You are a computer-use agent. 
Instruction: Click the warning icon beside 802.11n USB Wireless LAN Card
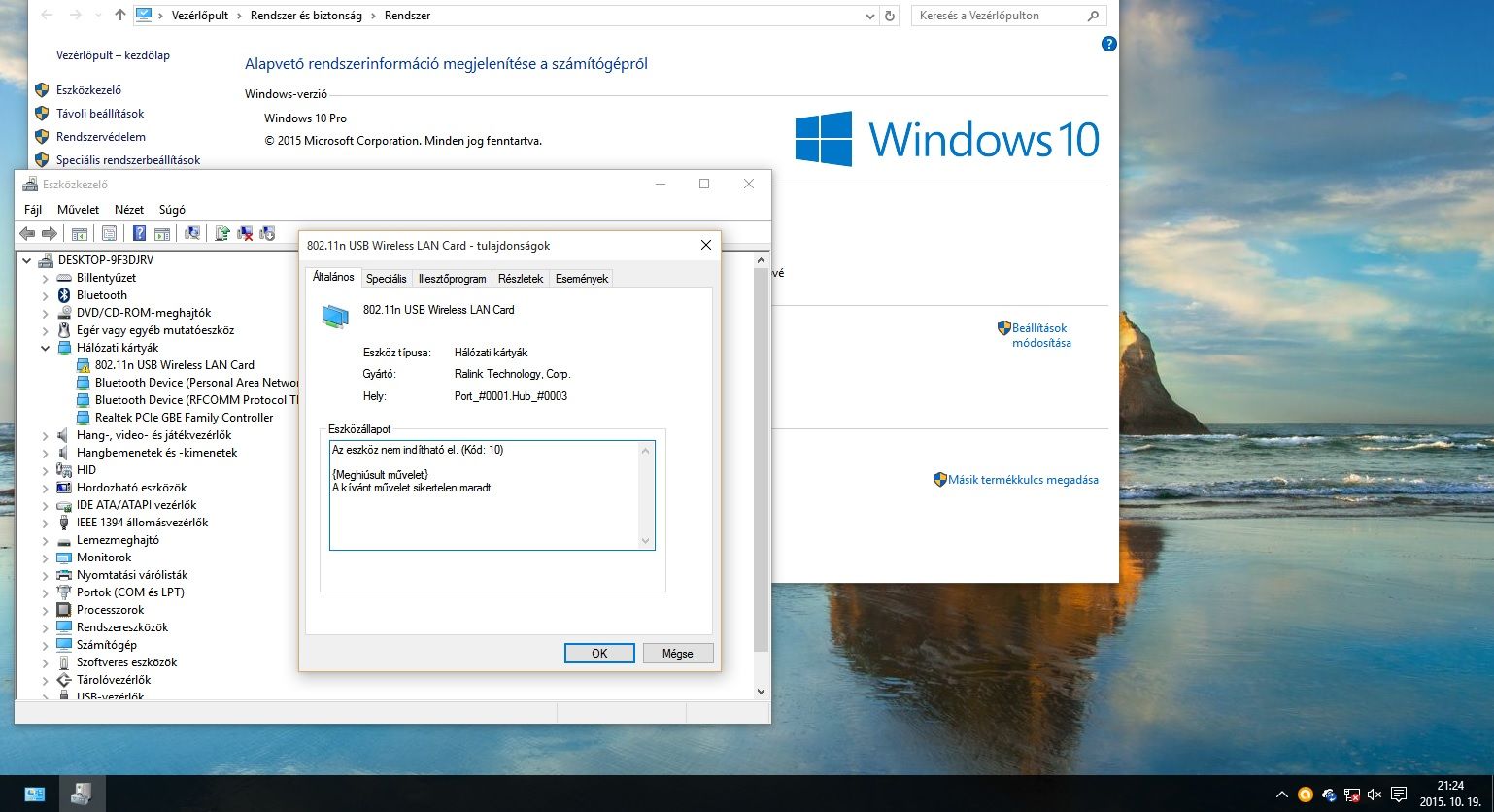point(84,365)
